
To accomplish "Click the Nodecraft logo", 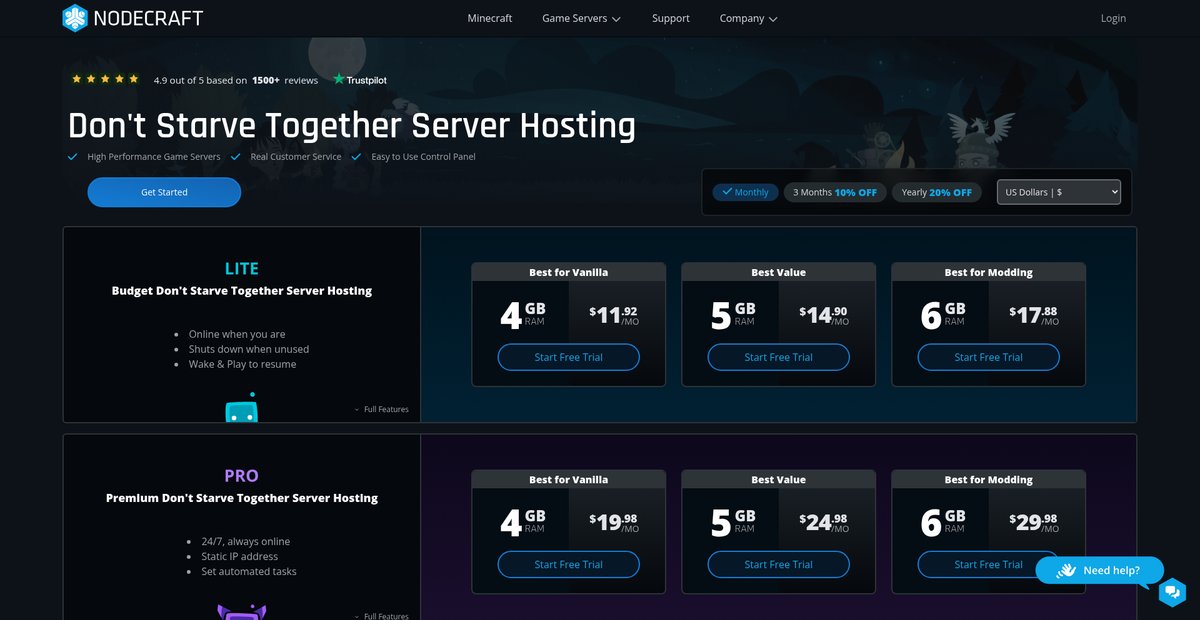I will pyautogui.click(x=132, y=18).
